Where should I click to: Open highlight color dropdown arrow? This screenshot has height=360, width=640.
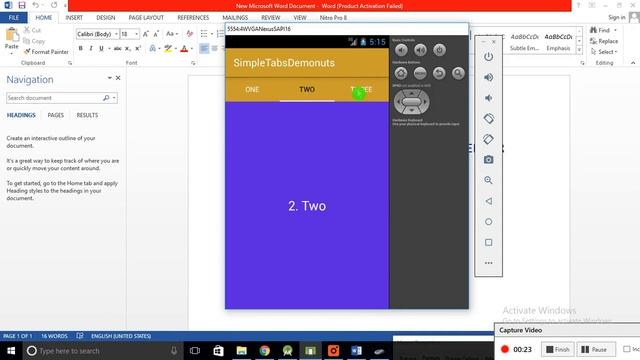176,49
